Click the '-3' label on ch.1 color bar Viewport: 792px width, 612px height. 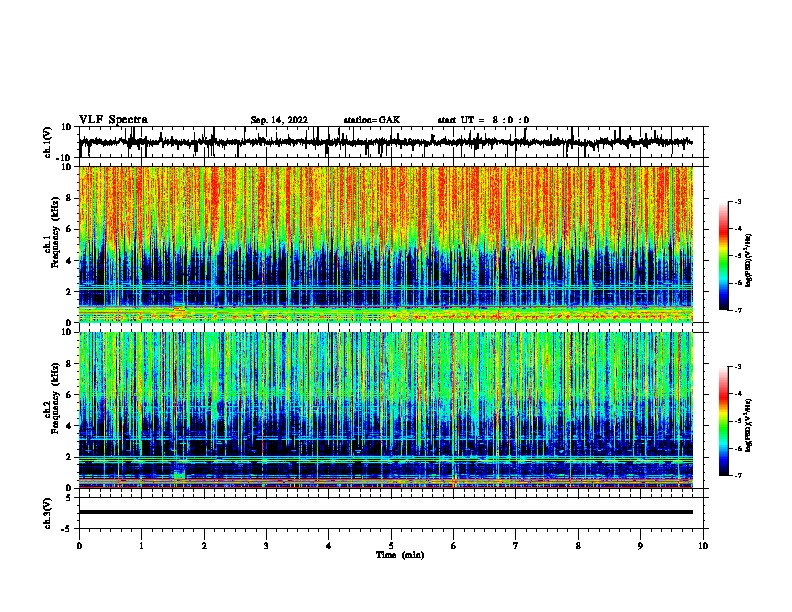738,202
